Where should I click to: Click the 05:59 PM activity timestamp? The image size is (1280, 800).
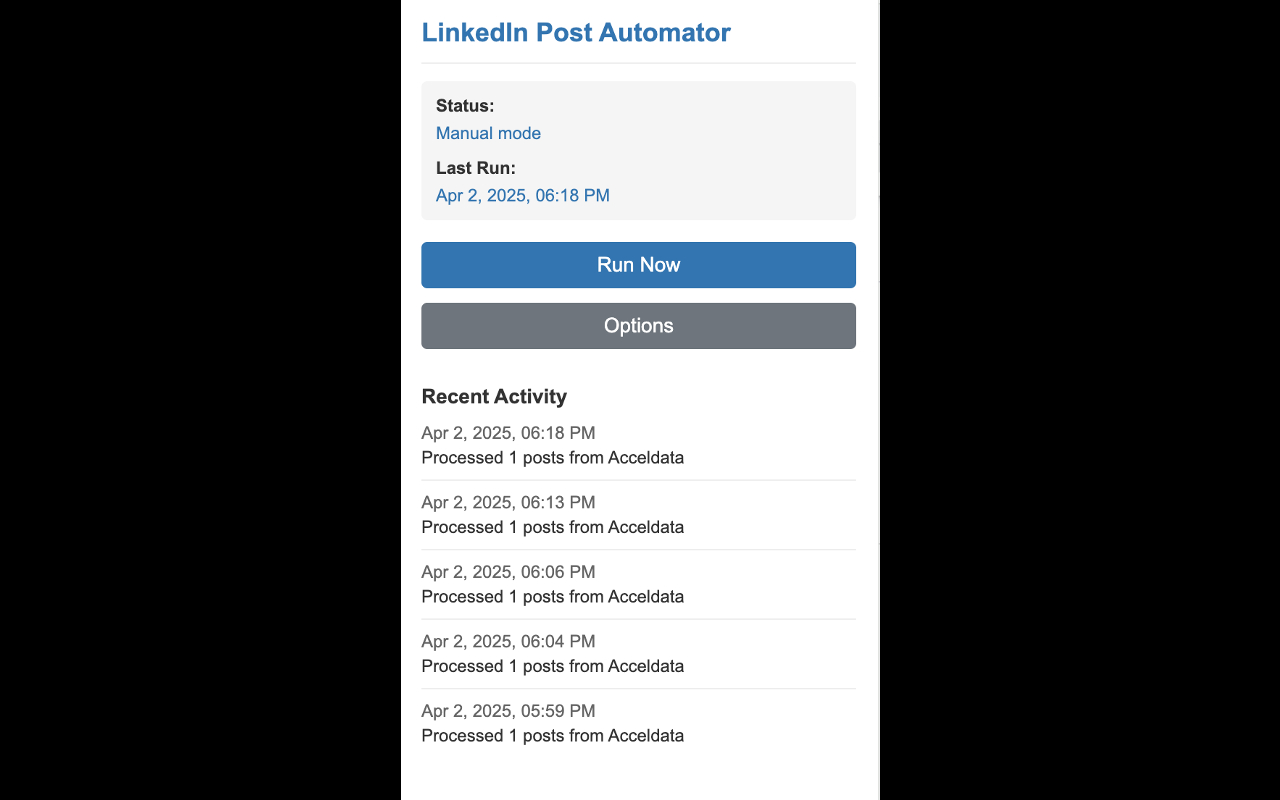click(x=508, y=711)
